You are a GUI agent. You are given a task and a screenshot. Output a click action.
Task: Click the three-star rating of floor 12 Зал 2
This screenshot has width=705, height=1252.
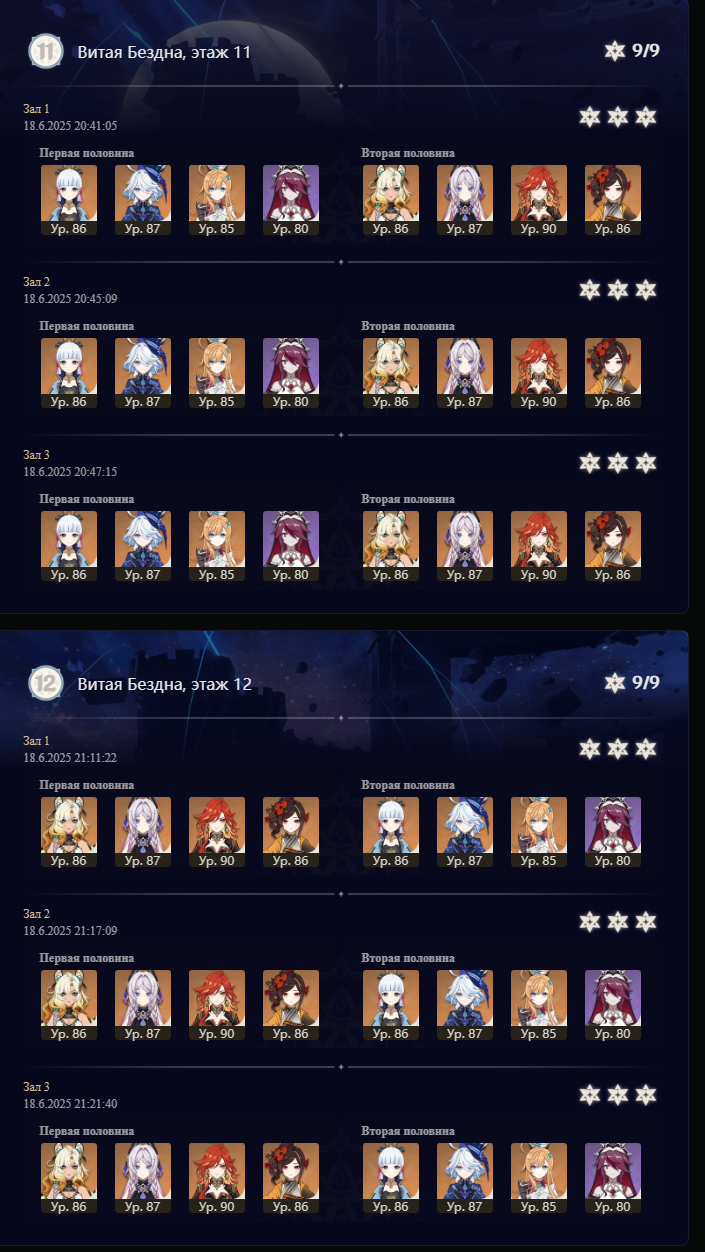point(618,921)
